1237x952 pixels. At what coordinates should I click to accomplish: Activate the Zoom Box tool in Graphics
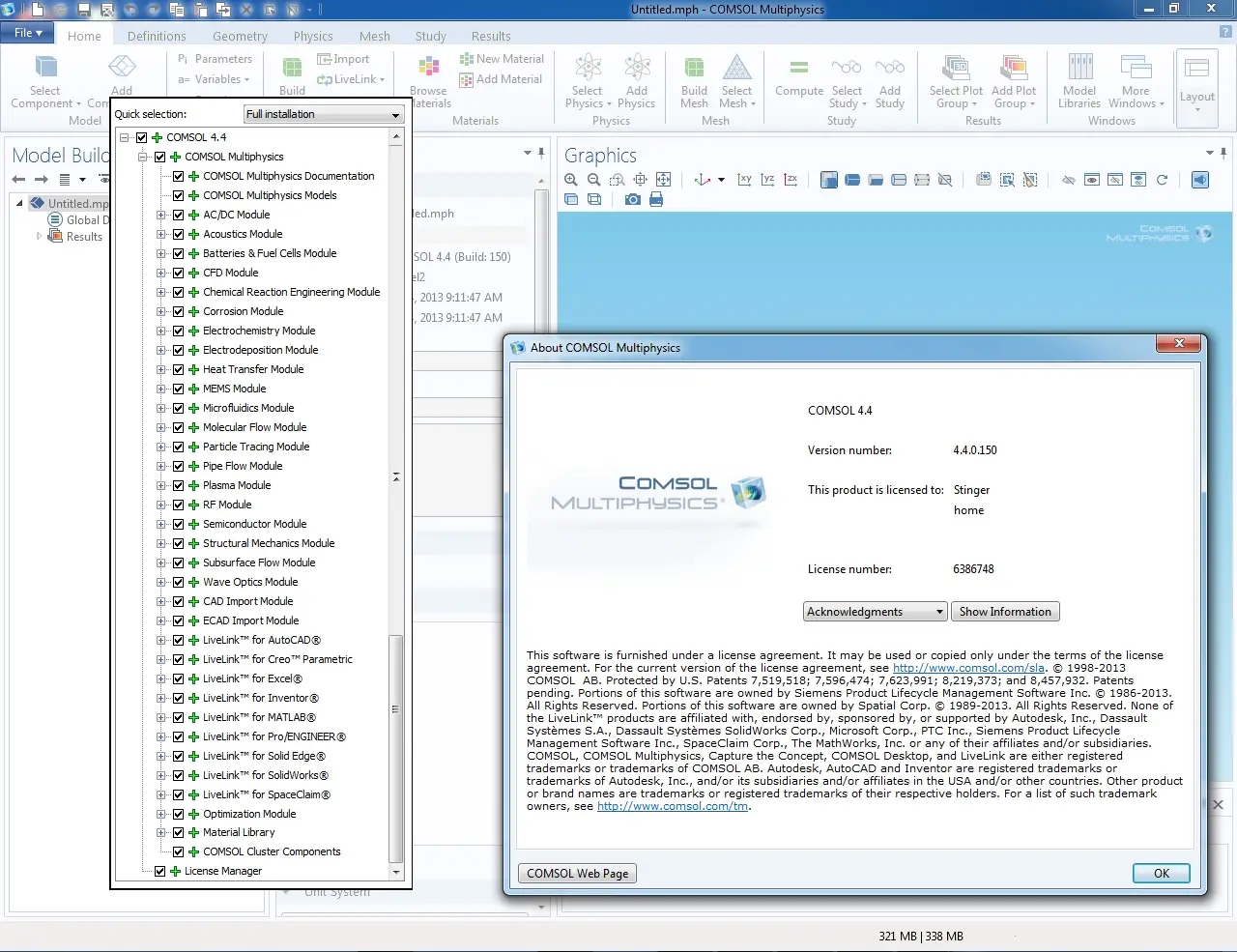(x=617, y=180)
